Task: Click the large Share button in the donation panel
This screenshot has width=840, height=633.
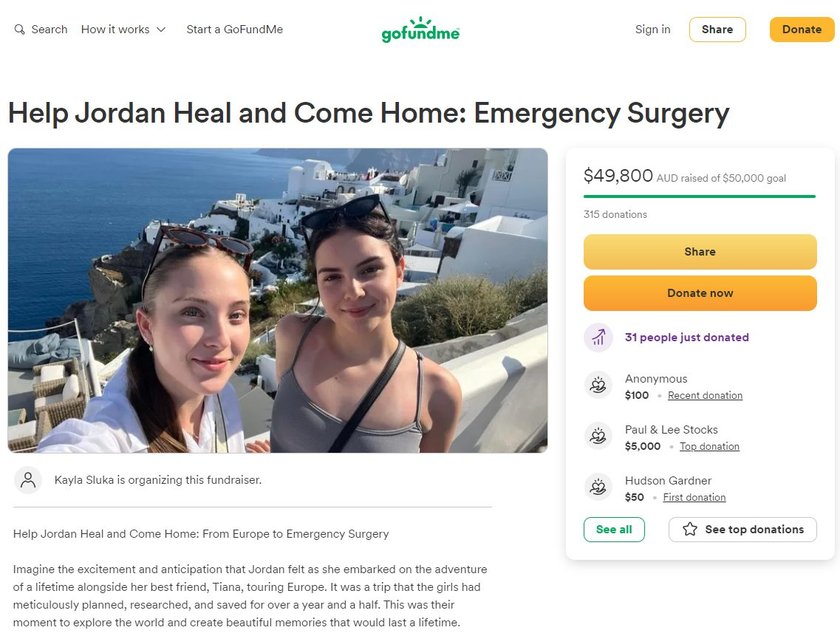Action: (x=700, y=252)
